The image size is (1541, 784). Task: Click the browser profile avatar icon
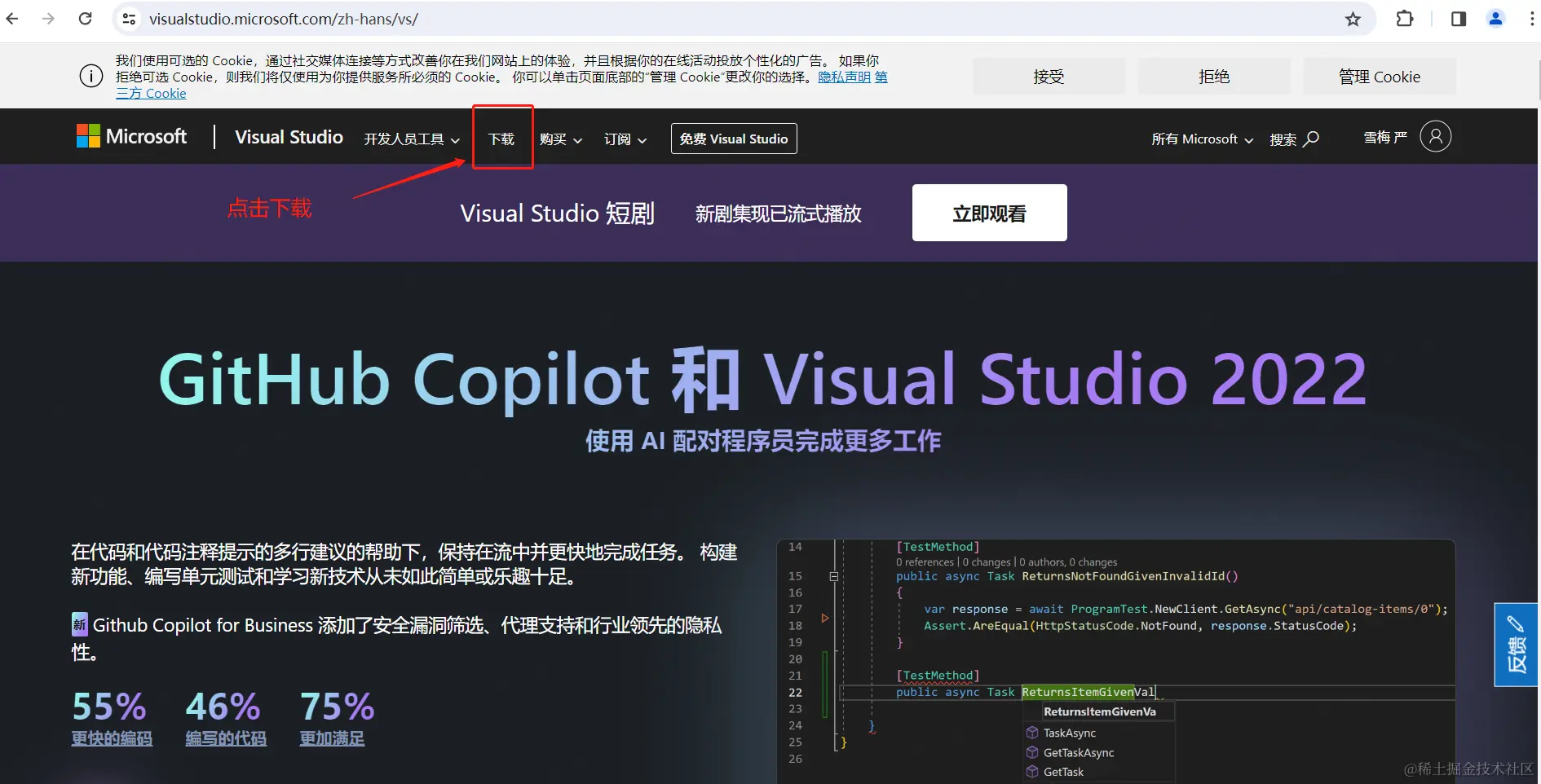[1496, 19]
